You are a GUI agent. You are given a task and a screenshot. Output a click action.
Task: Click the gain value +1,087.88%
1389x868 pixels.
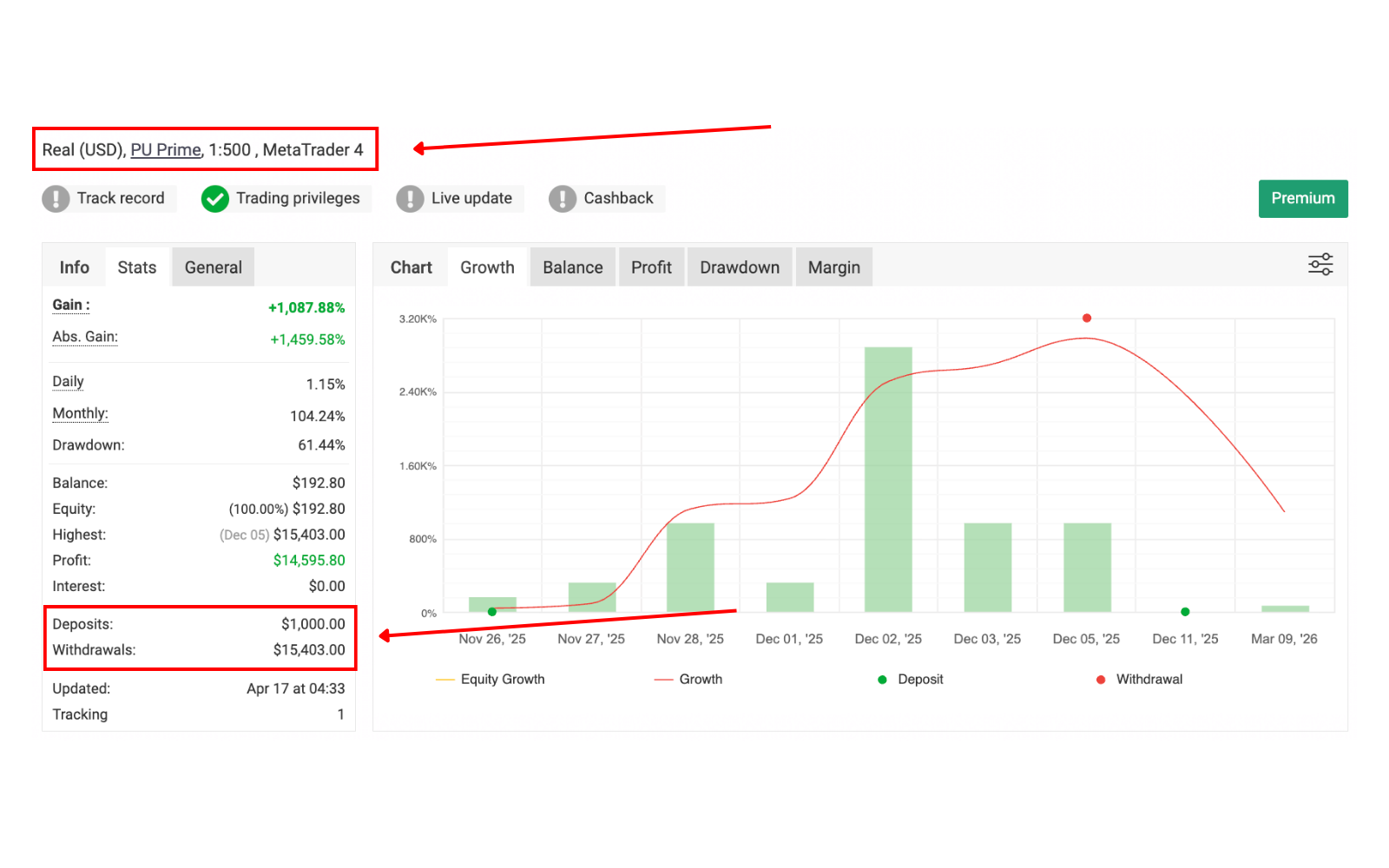pos(306,307)
